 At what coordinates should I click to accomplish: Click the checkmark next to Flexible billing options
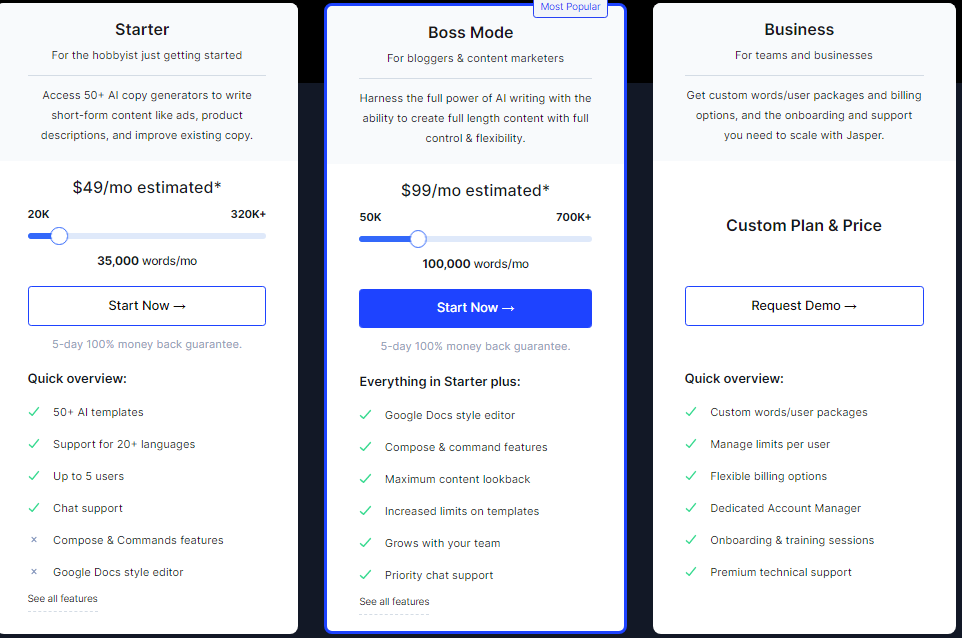(691, 476)
